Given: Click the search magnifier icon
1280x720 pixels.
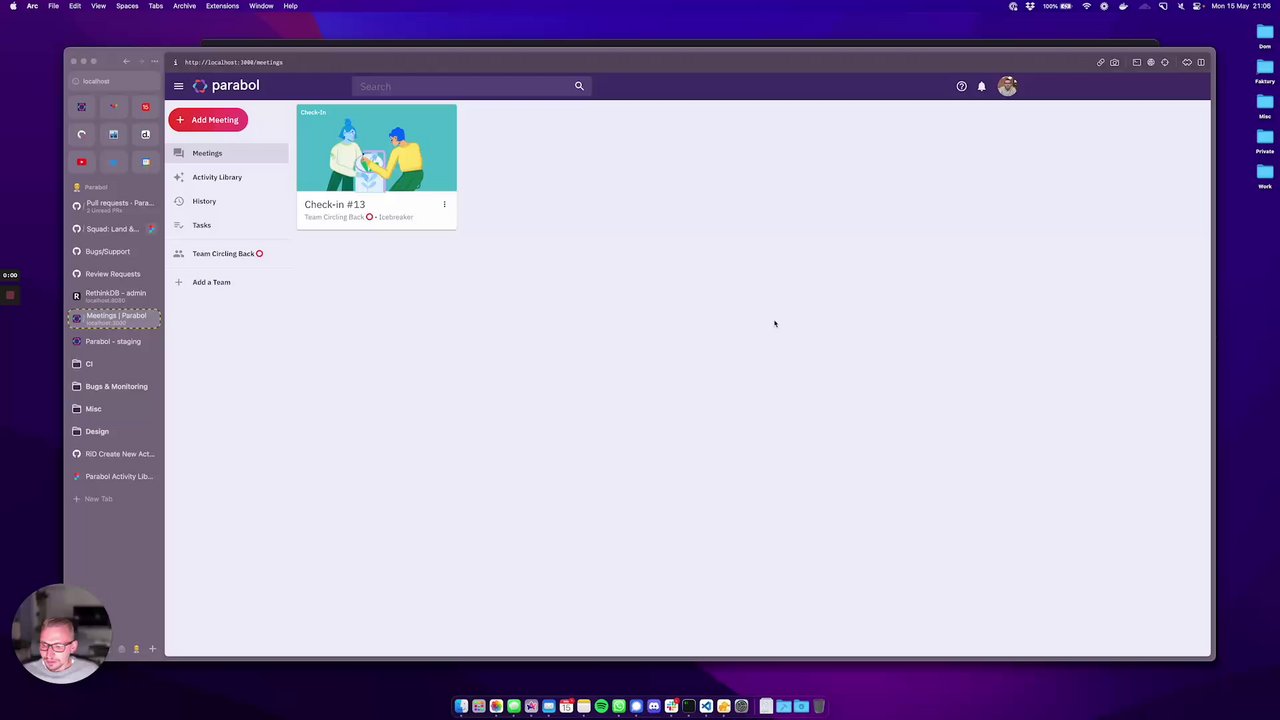Looking at the screenshot, I should pyautogui.click(x=579, y=86).
